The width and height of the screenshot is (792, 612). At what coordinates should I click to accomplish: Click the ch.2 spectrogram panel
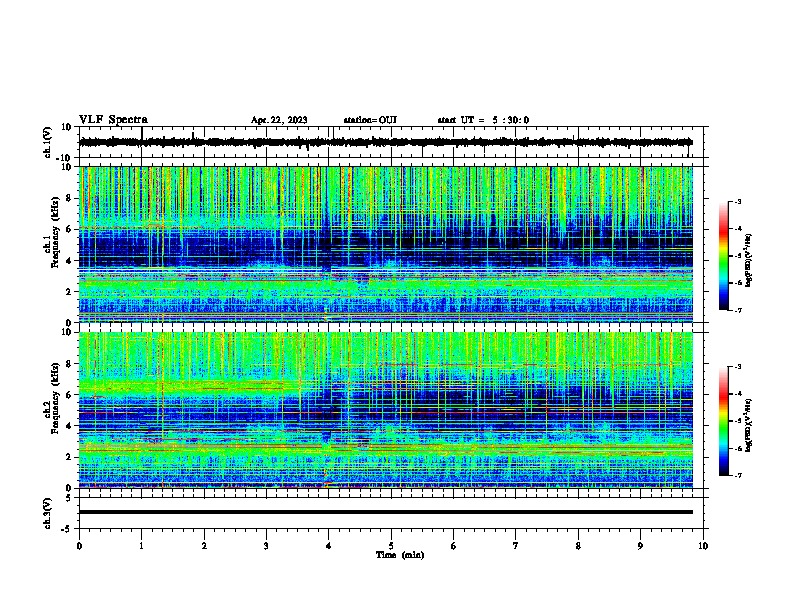(386, 410)
